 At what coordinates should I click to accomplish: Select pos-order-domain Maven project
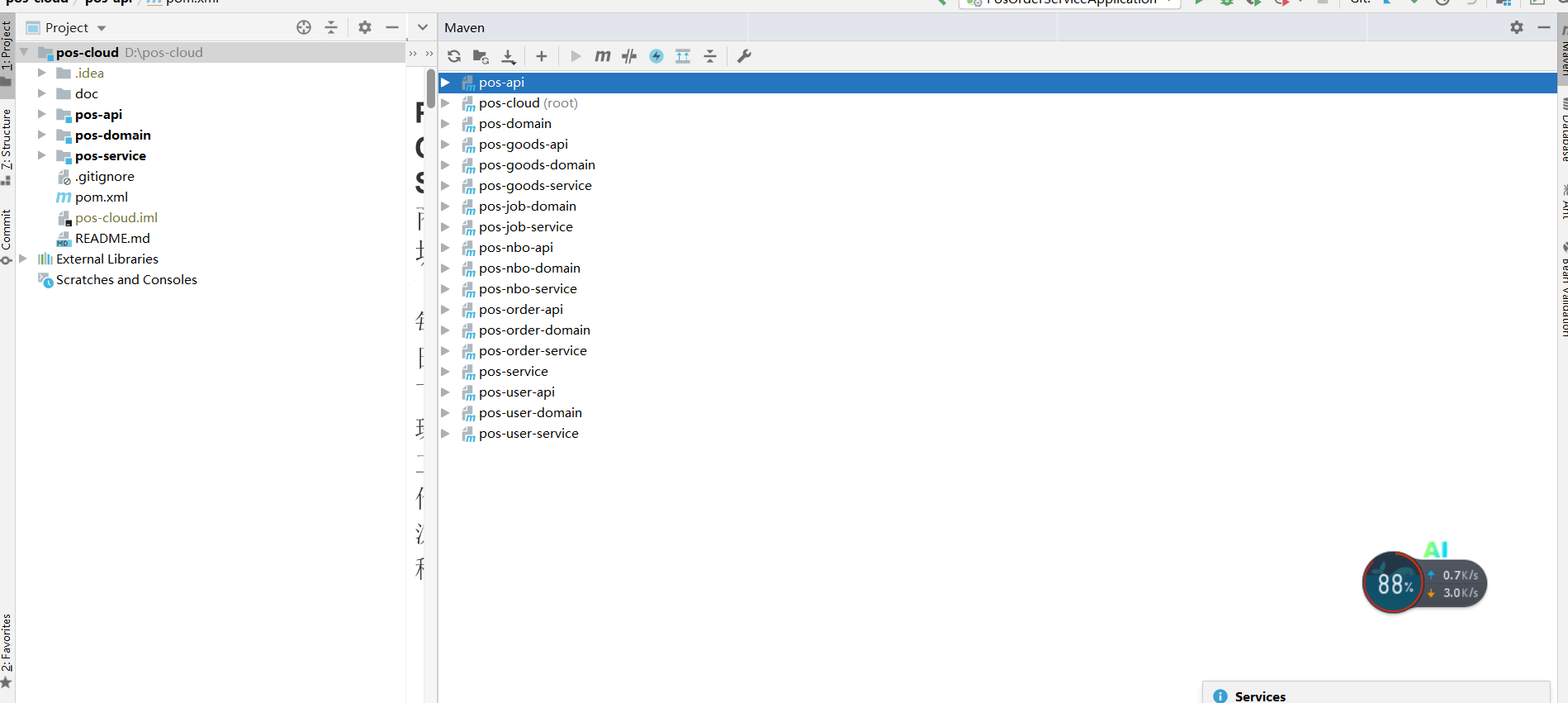[534, 330]
